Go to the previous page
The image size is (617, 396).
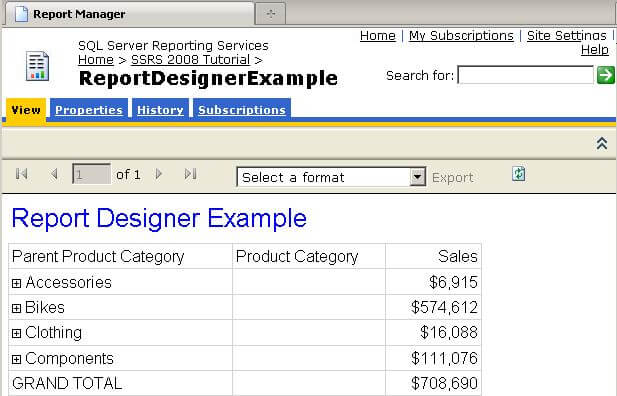pyautogui.click(x=54, y=174)
